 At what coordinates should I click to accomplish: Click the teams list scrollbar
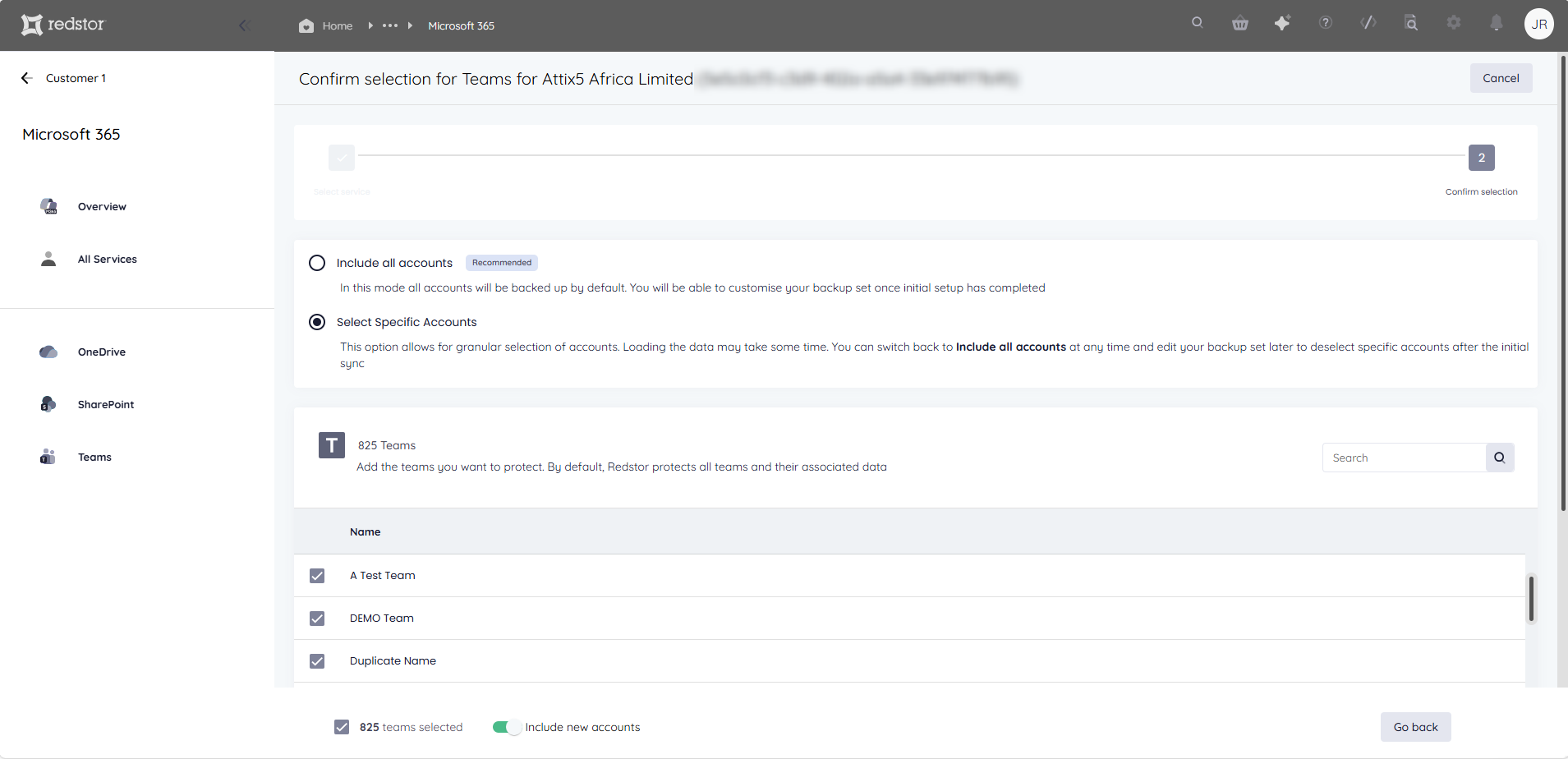click(x=1531, y=599)
